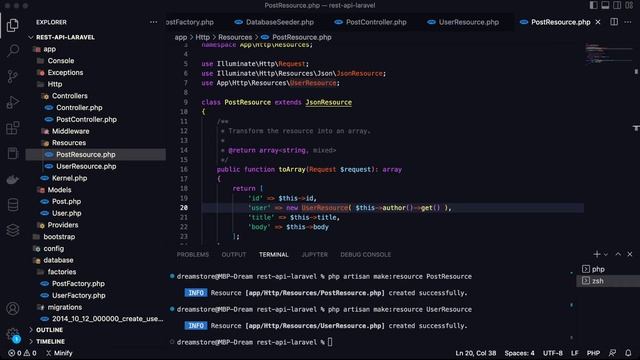Open the Search view in activity bar
640x360 pixels.
pos(13,51)
